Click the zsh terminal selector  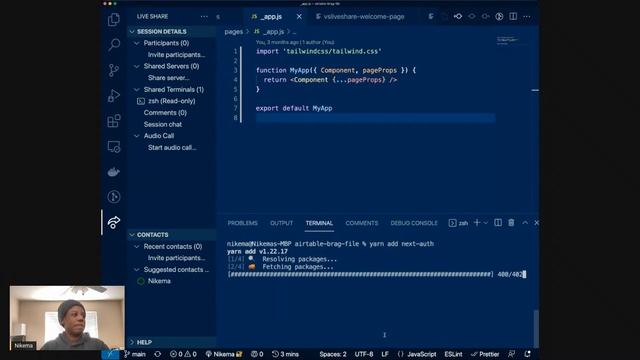click(458, 223)
